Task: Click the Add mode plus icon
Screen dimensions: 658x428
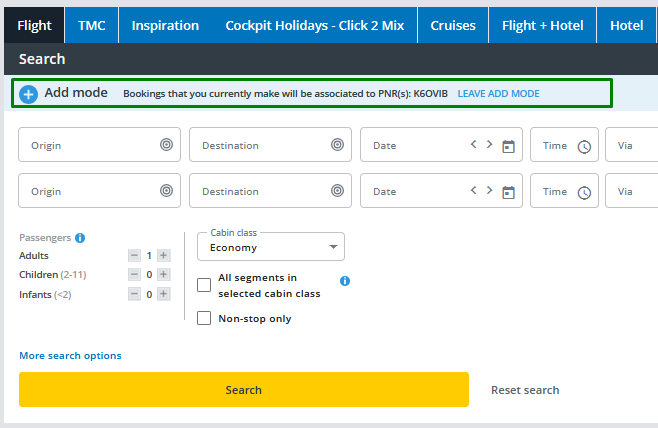Action: pos(29,94)
